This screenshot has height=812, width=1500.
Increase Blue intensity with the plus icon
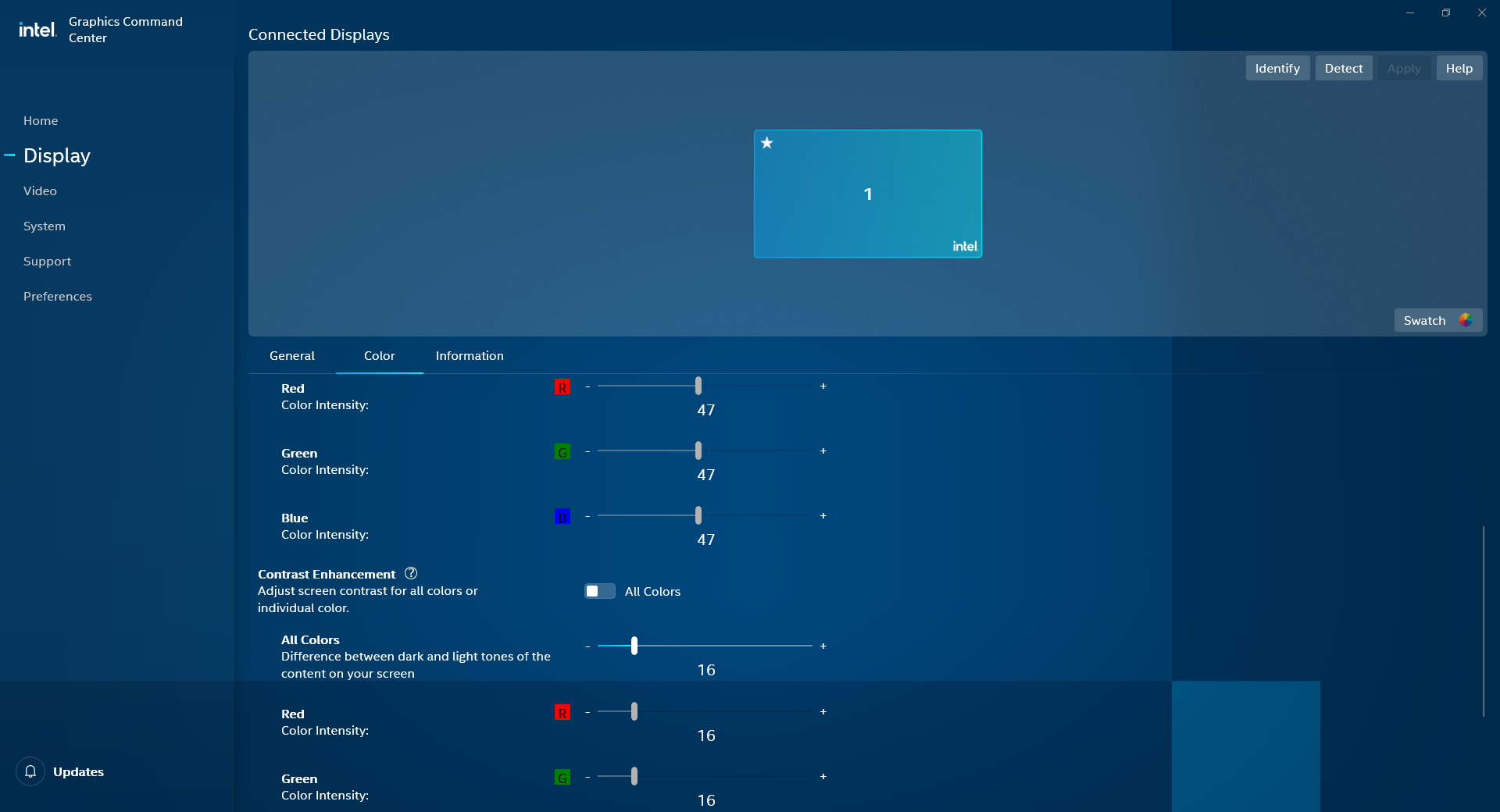[x=823, y=516]
